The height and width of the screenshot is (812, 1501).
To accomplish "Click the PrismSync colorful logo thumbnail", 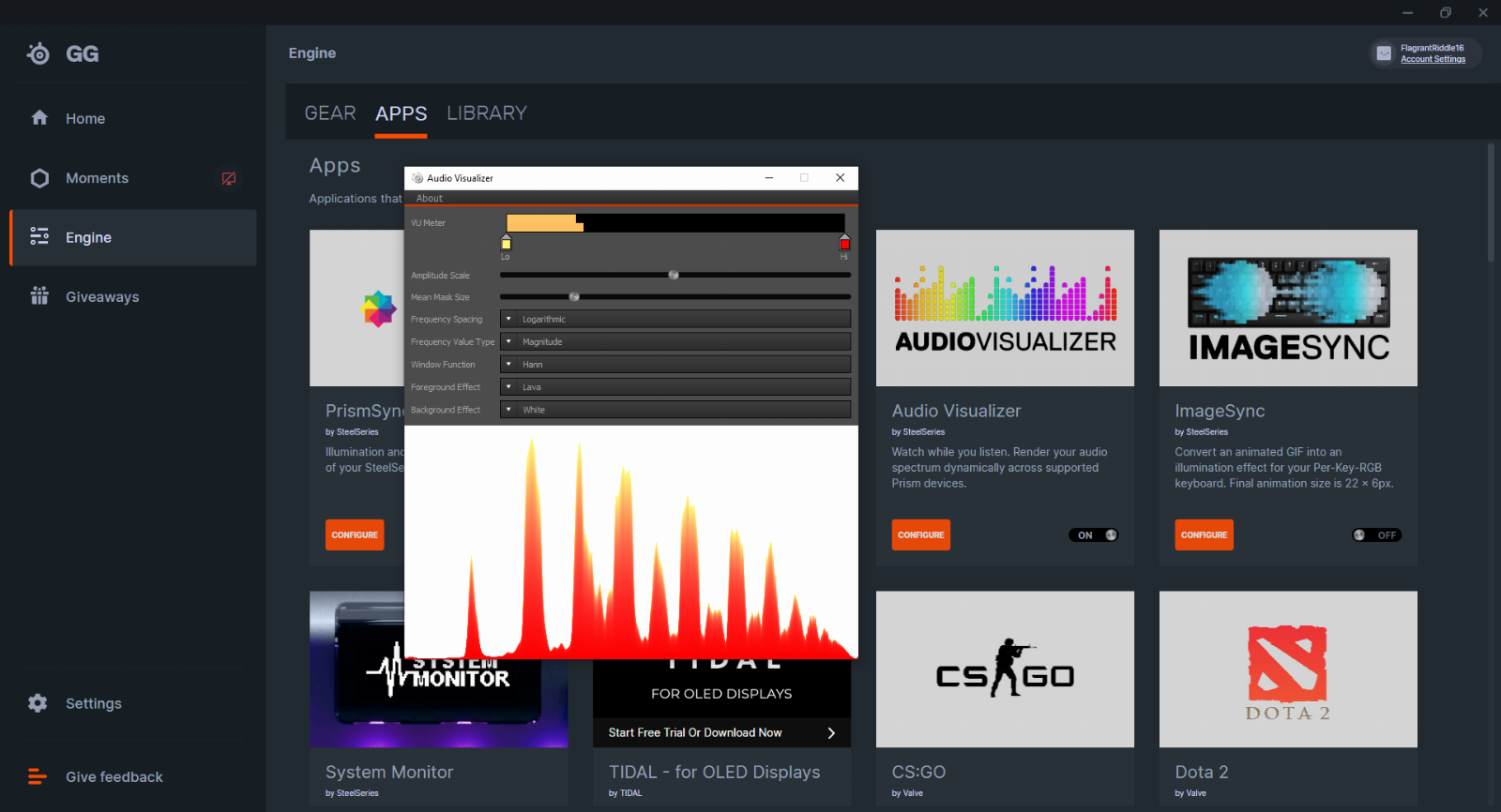I will [379, 308].
